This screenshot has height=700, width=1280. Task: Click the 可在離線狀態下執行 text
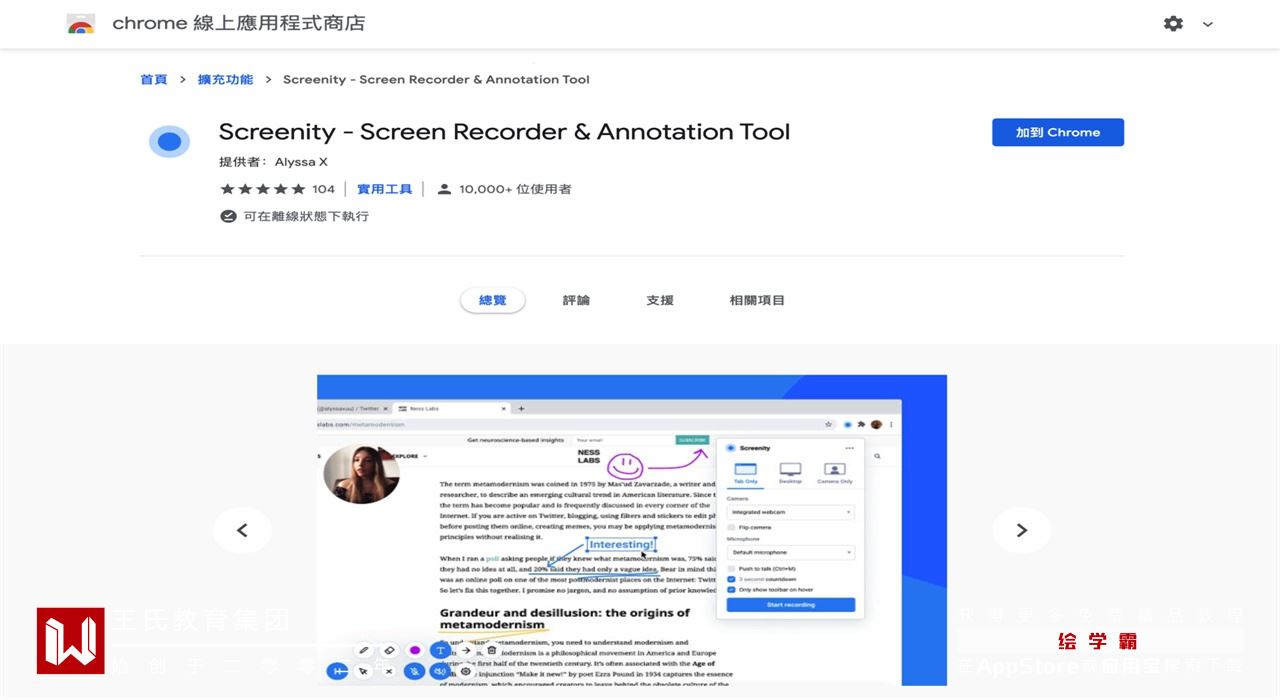pos(306,216)
